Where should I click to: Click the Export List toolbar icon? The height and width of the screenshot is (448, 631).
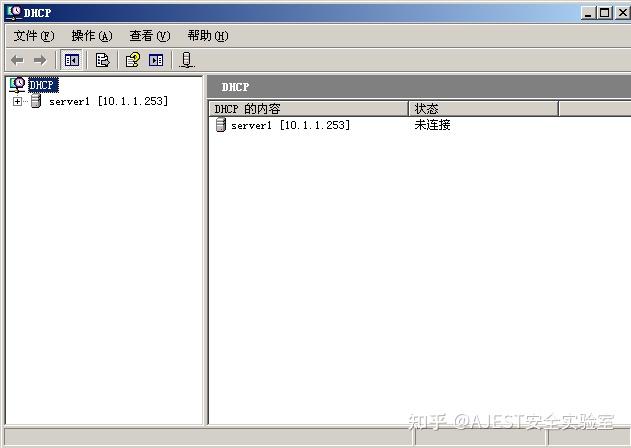(x=102, y=60)
